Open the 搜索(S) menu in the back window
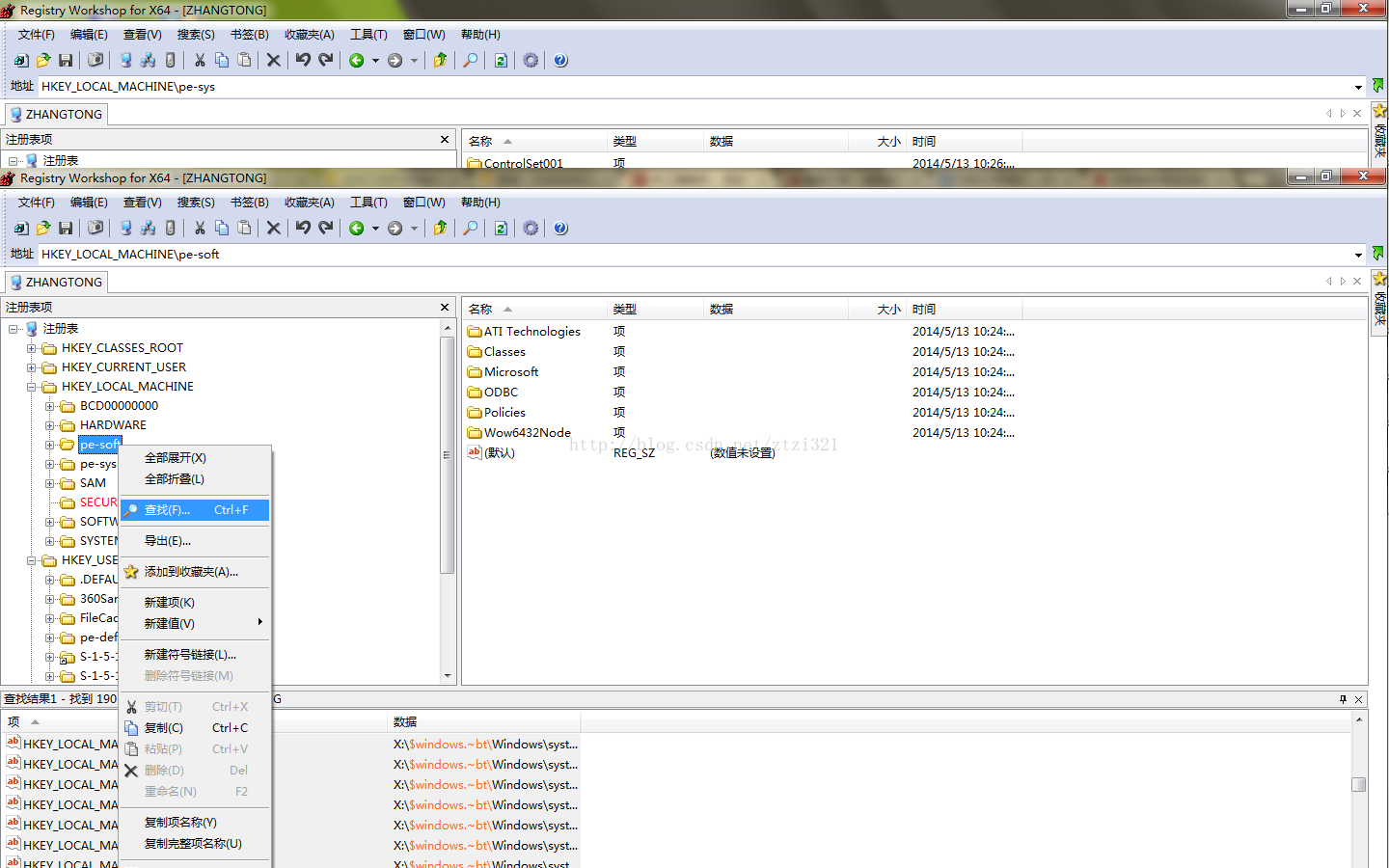The width and height of the screenshot is (1389, 868). click(196, 35)
